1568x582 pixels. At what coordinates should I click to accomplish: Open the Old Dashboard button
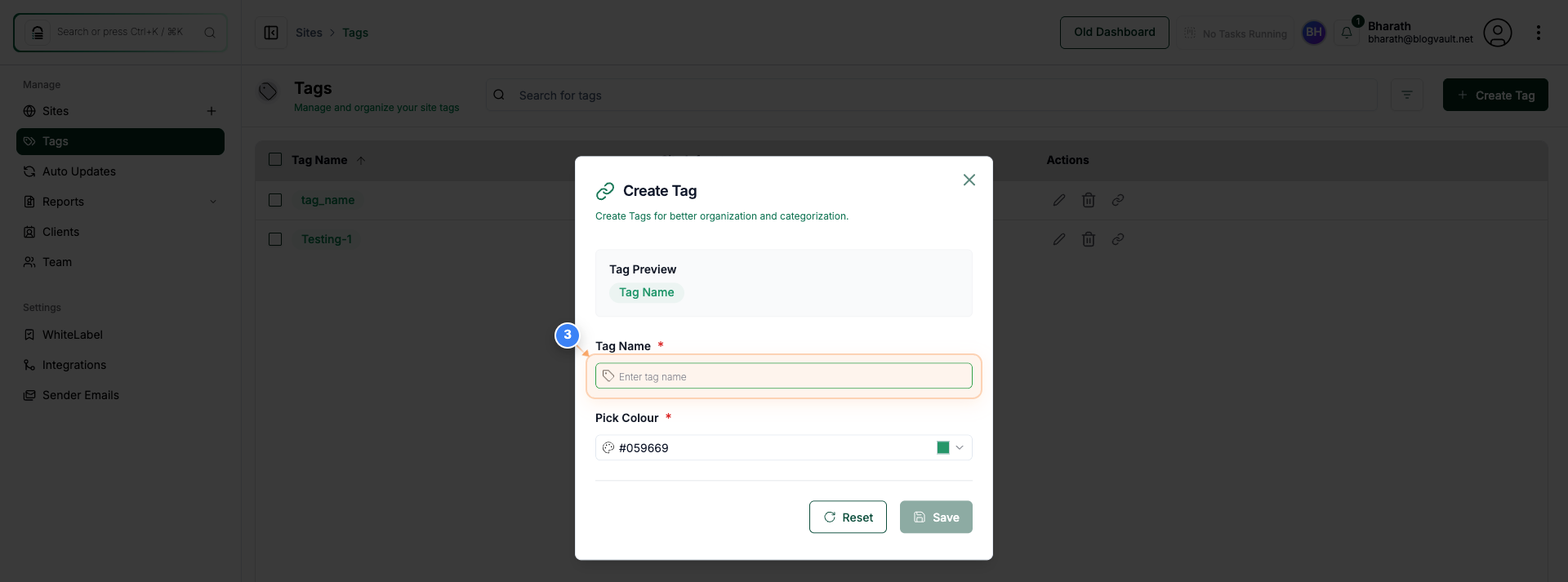tap(1114, 33)
